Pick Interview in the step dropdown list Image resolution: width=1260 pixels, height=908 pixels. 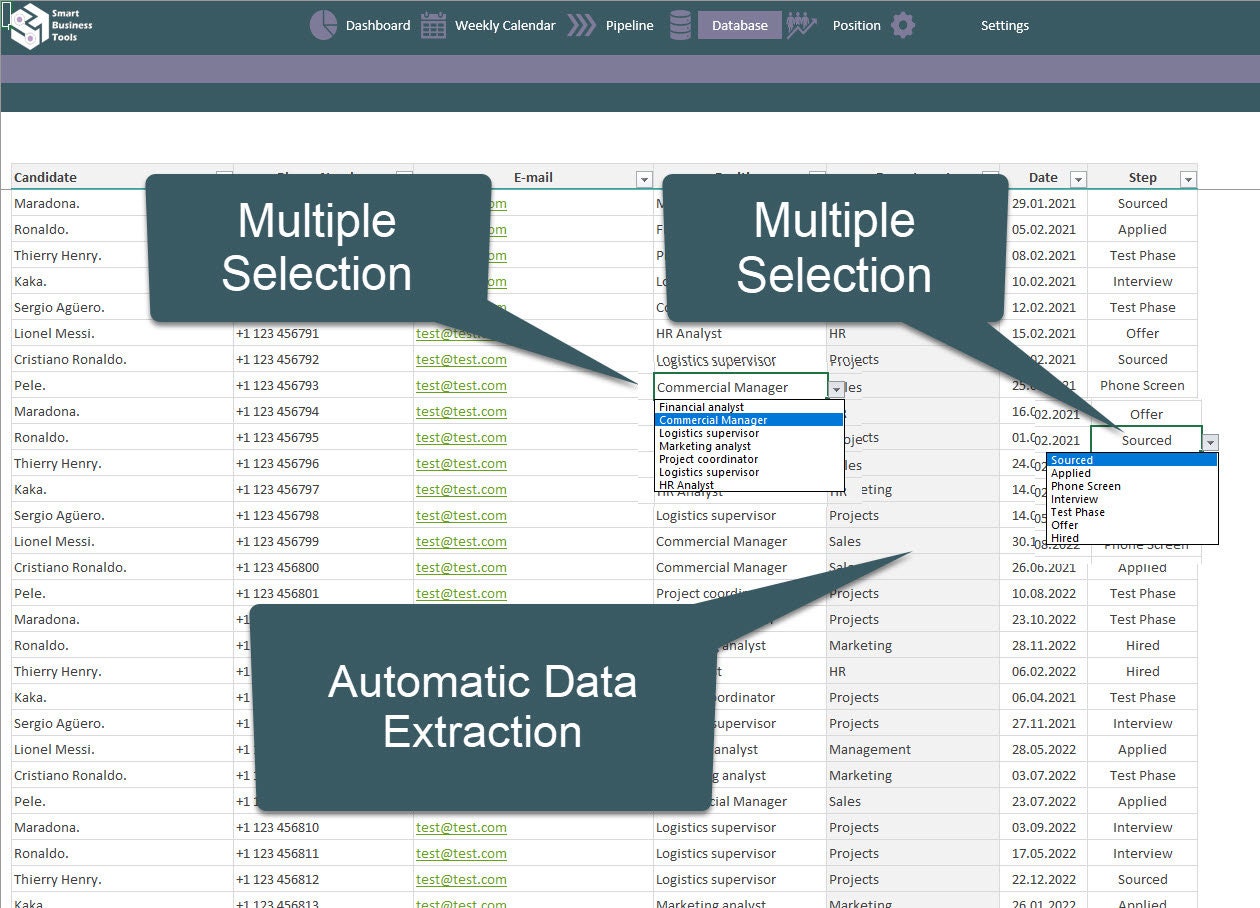tap(1132, 499)
